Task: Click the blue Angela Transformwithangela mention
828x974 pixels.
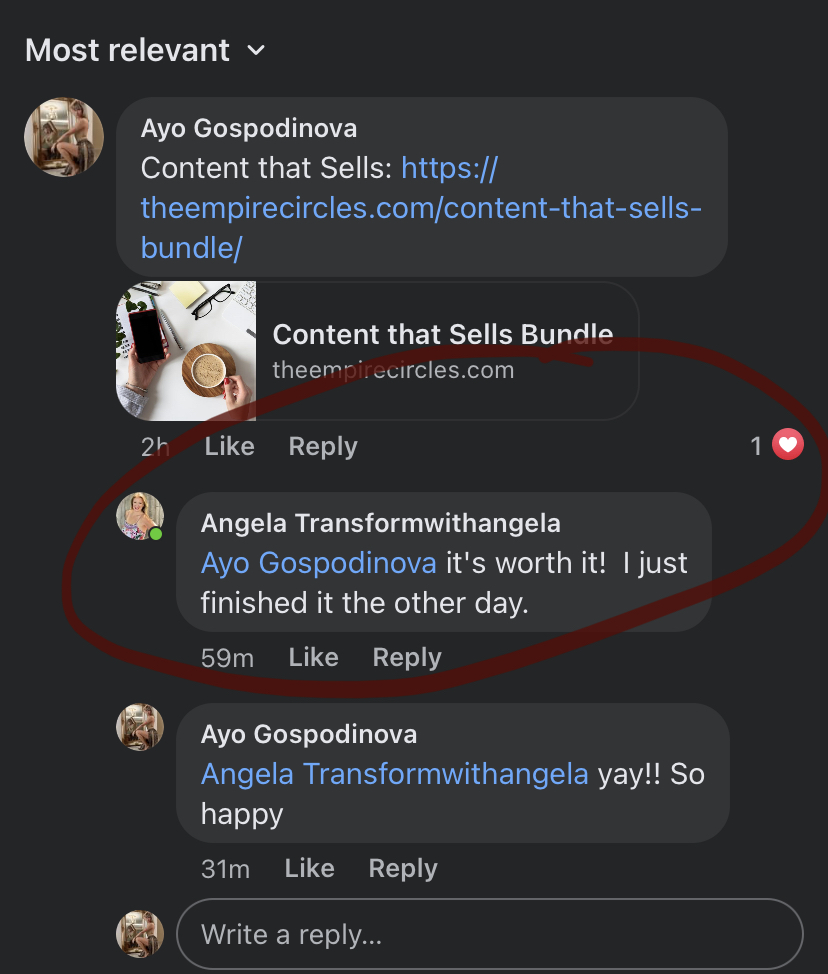Action: click(394, 774)
